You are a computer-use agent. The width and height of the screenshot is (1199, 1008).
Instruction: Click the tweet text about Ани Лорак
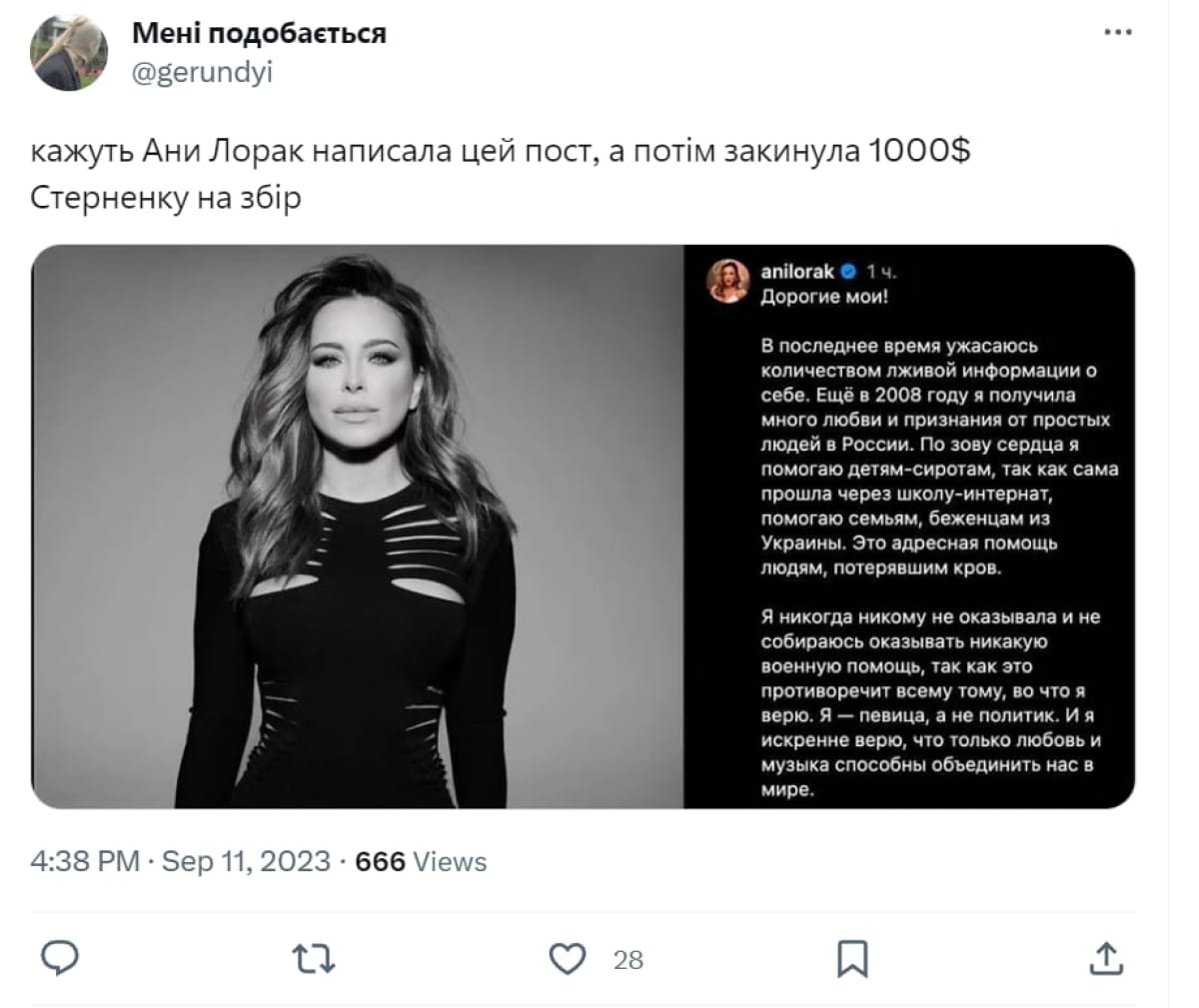click(x=500, y=174)
